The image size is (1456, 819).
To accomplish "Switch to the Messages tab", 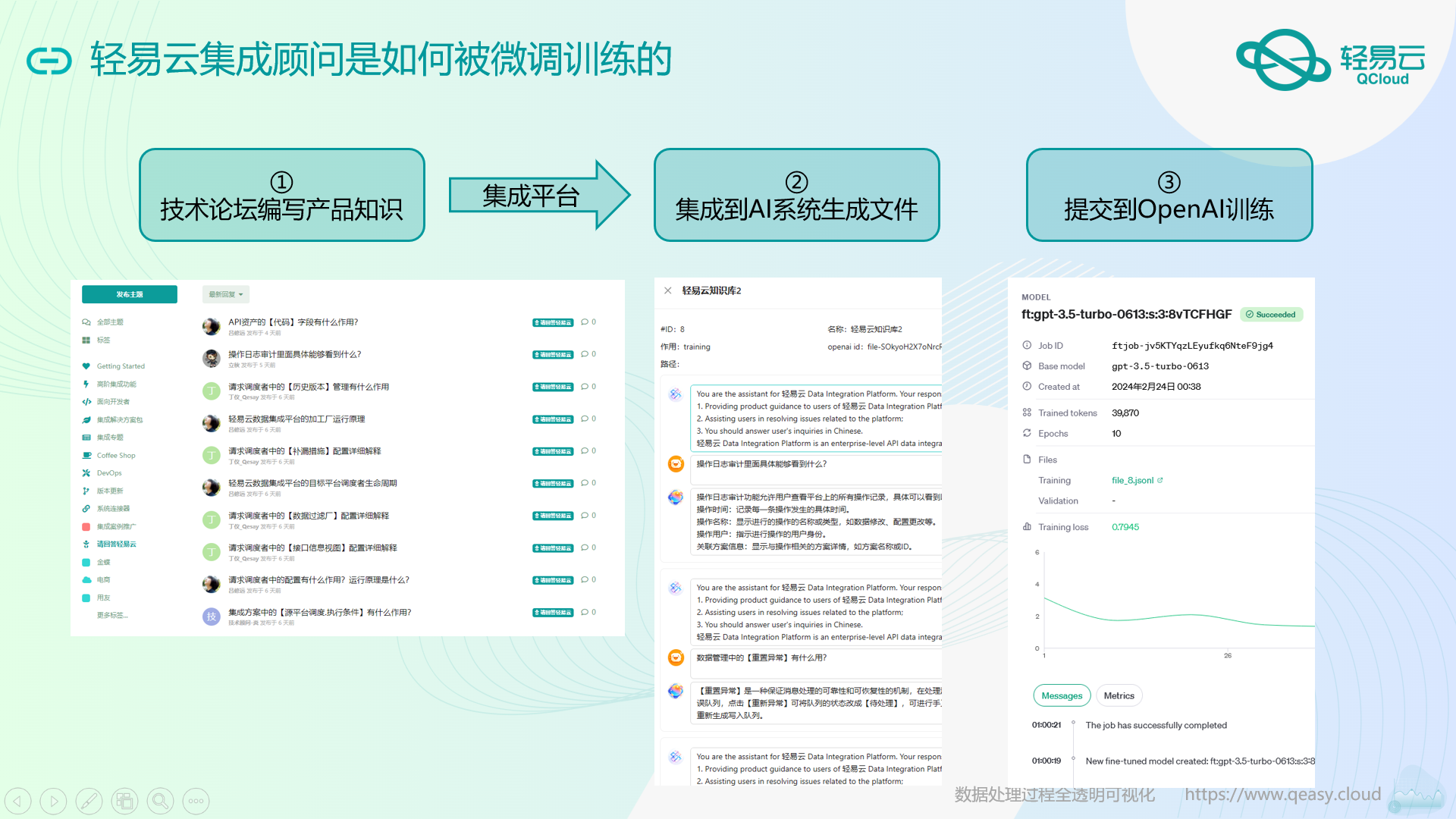I will (1062, 696).
